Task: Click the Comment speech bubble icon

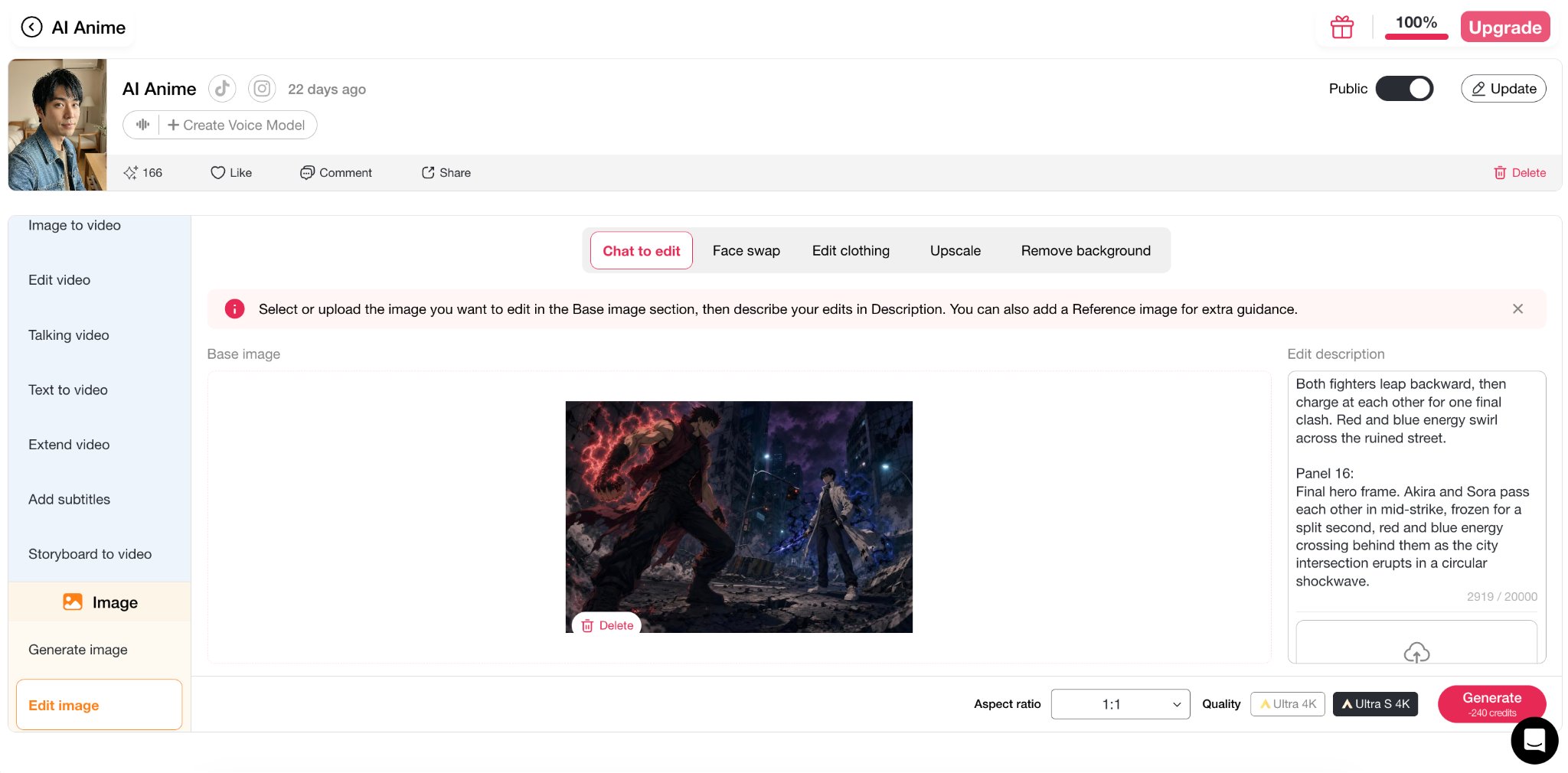Action: point(307,173)
